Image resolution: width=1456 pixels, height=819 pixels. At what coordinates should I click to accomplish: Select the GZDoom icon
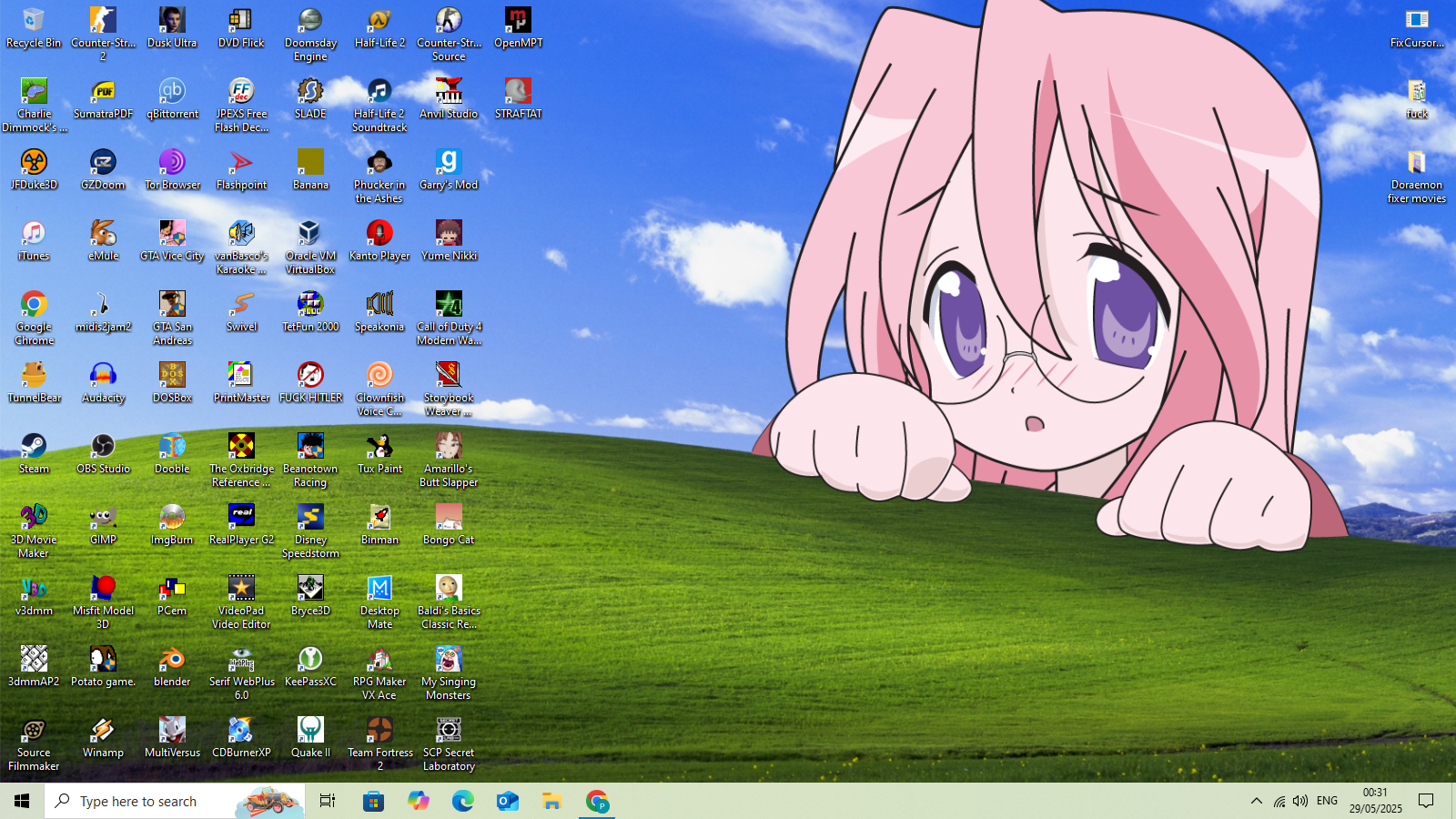(103, 170)
